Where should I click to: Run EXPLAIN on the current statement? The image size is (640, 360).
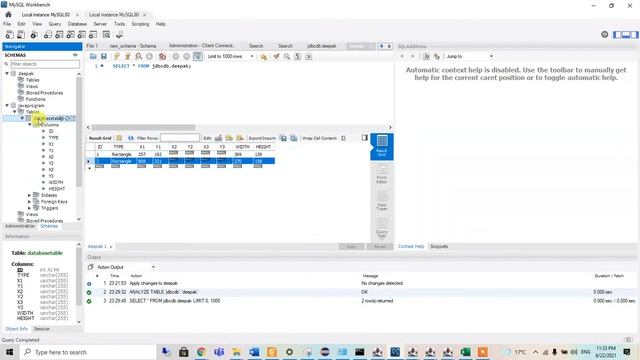[x=138, y=56]
